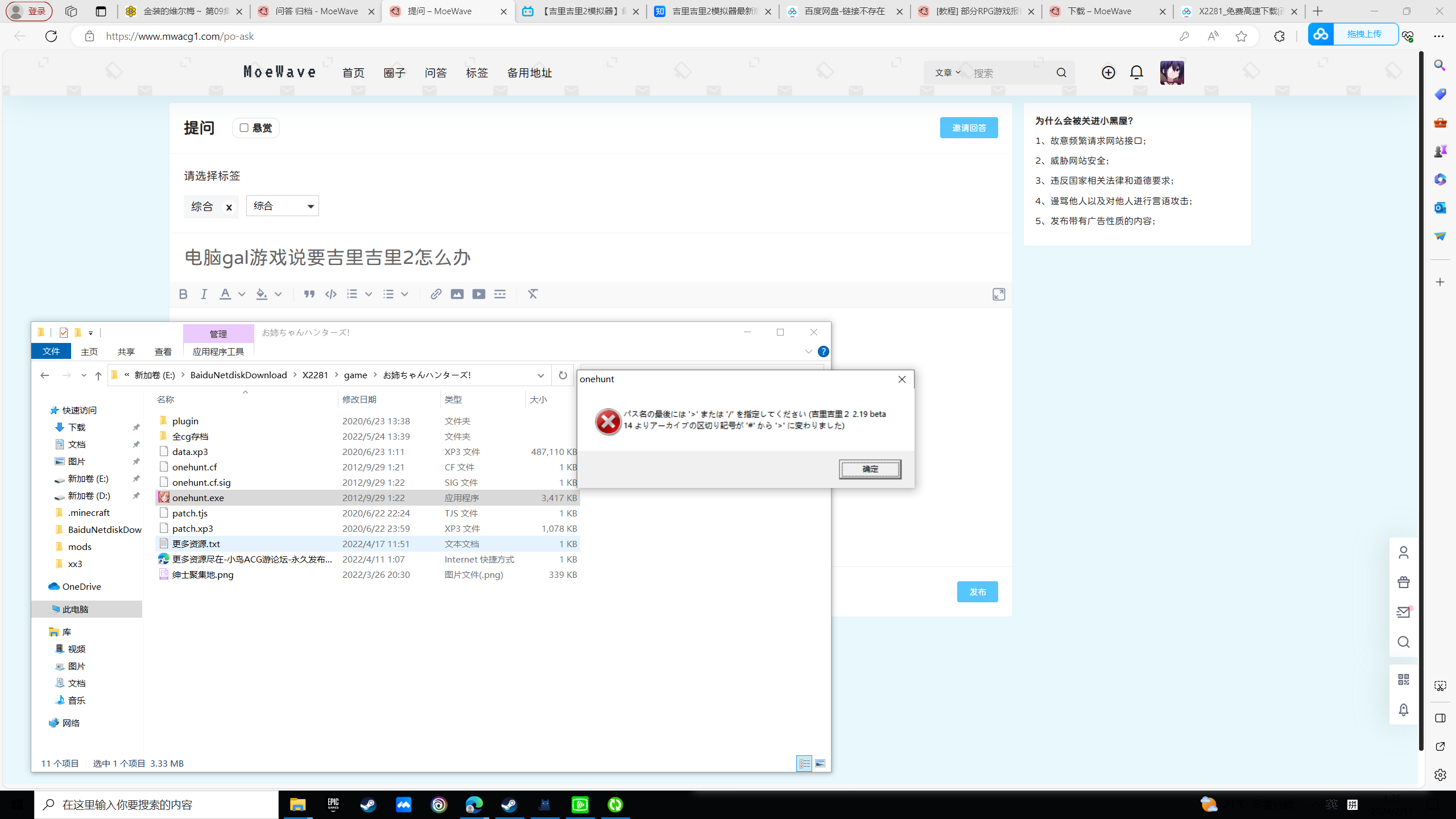Image resolution: width=1456 pixels, height=819 pixels.
Task: Open the Outlook sidebar icon
Action: click(x=1440, y=208)
